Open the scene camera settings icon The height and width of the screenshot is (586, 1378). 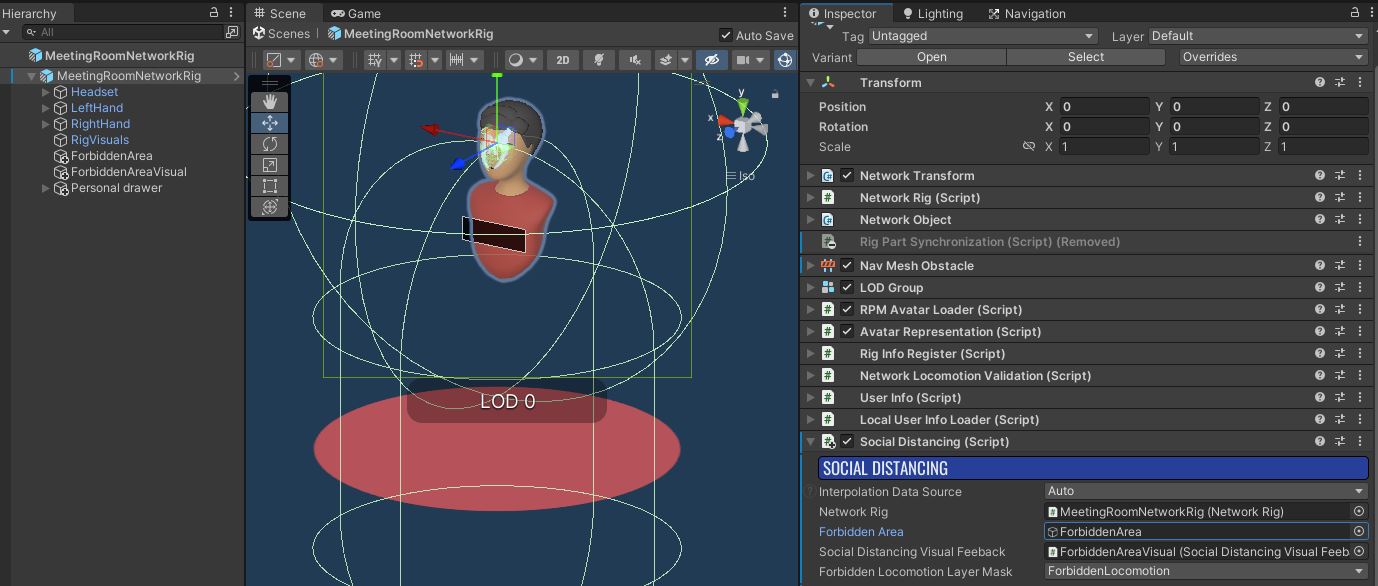click(x=742, y=60)
